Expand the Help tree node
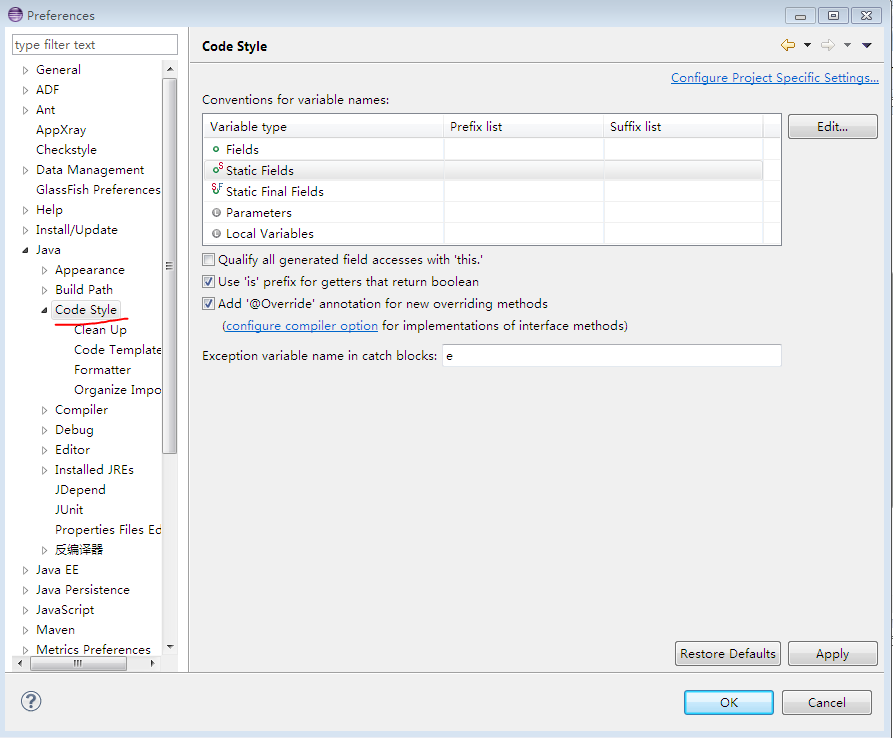 pyautogui.click(x=25, y=210)
